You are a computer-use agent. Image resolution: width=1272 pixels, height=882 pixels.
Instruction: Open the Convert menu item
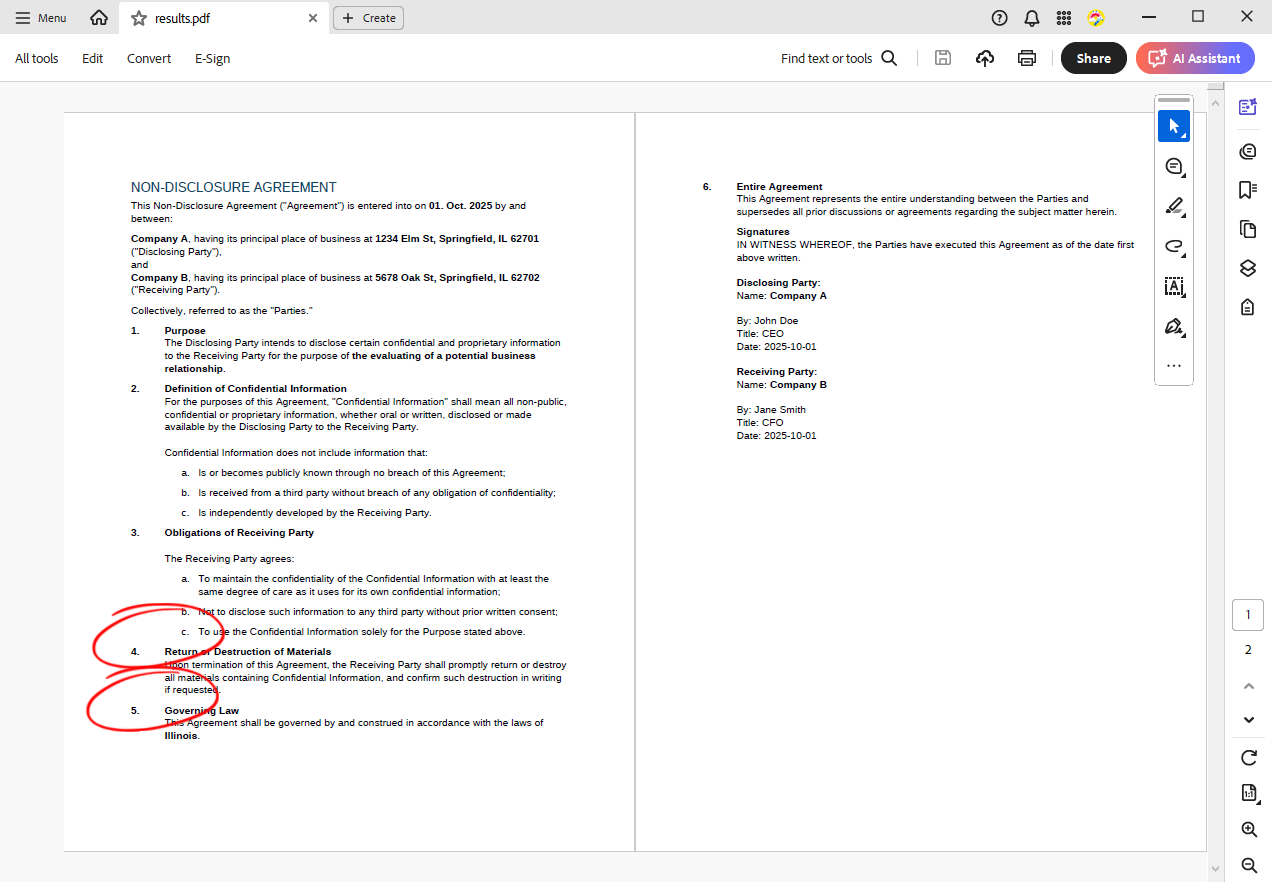point(149,58)
